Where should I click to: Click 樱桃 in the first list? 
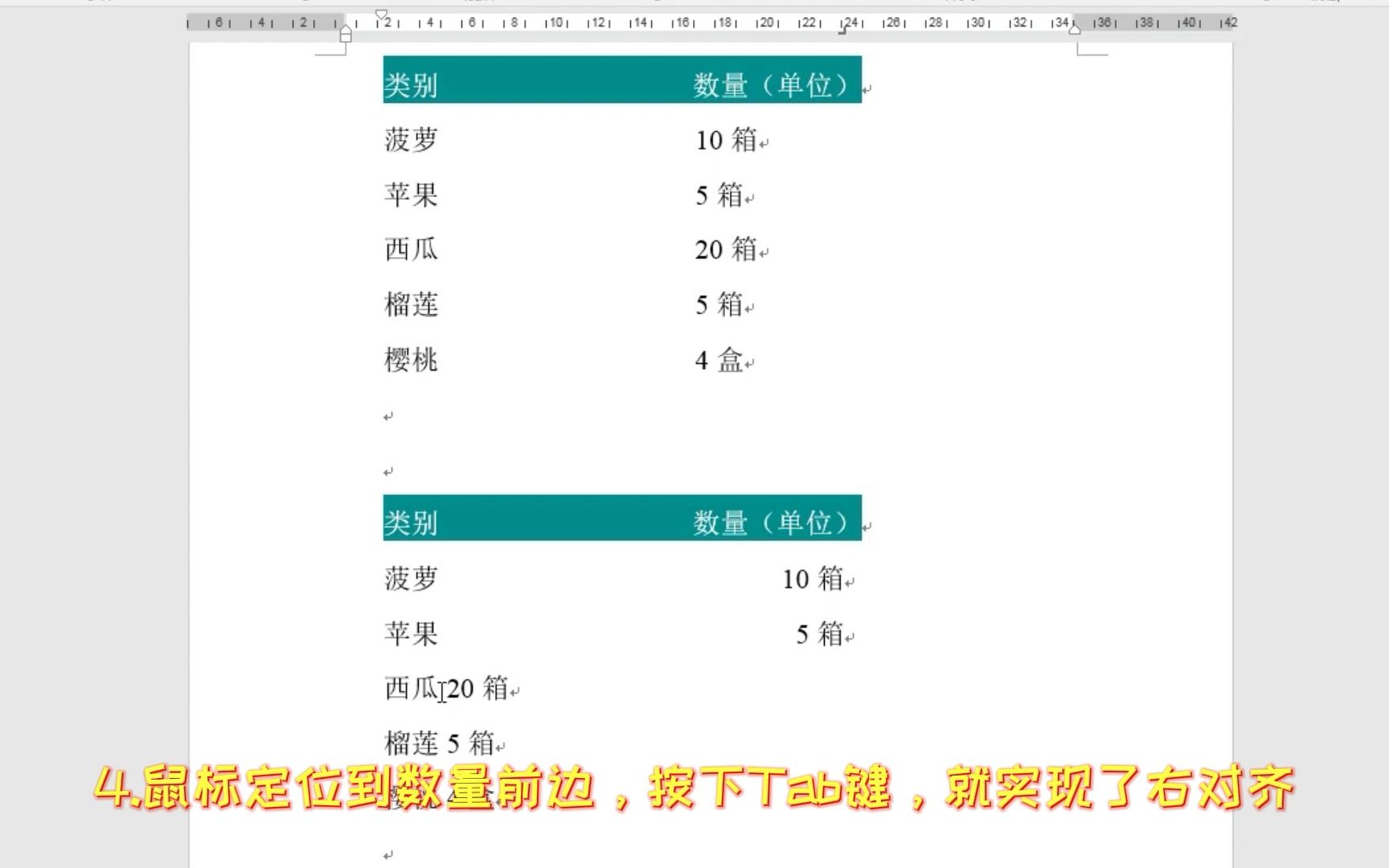click(x=411, y=360)
